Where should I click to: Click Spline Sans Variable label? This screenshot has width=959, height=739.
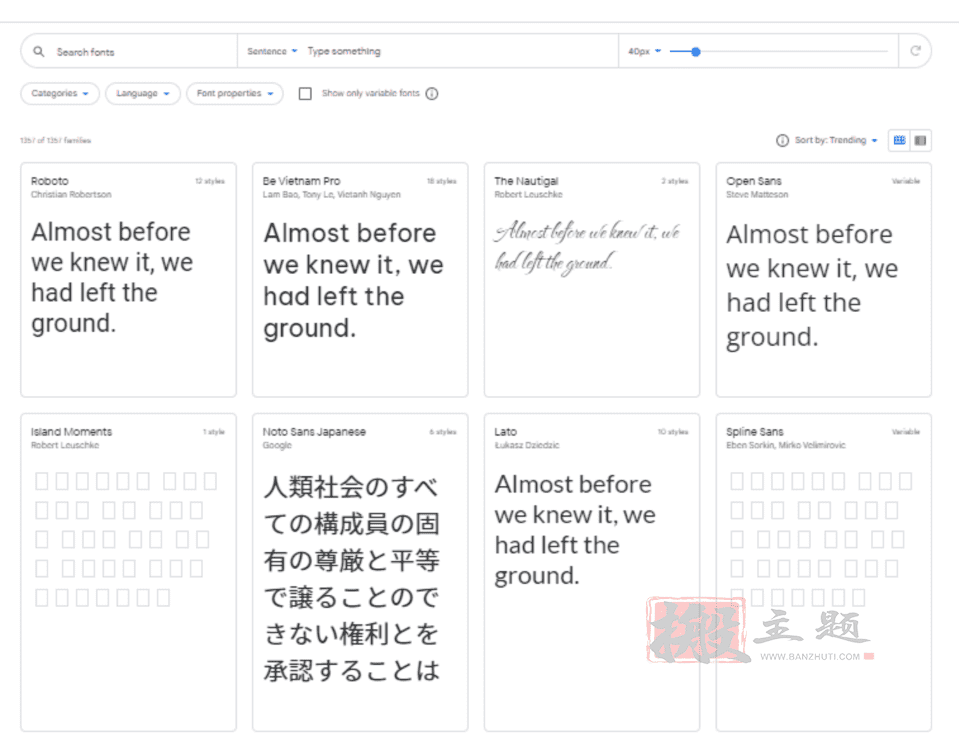(x=906, y=432)
